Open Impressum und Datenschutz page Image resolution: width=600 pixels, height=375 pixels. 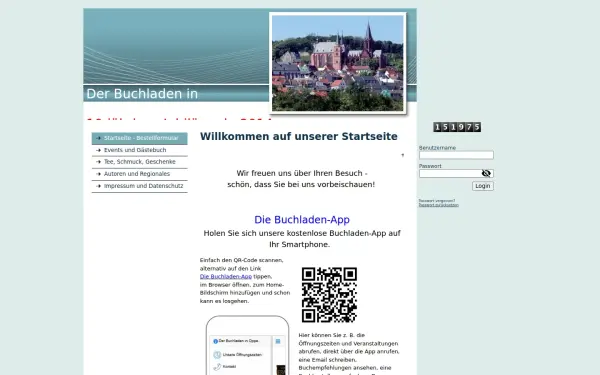pos(140,186)
